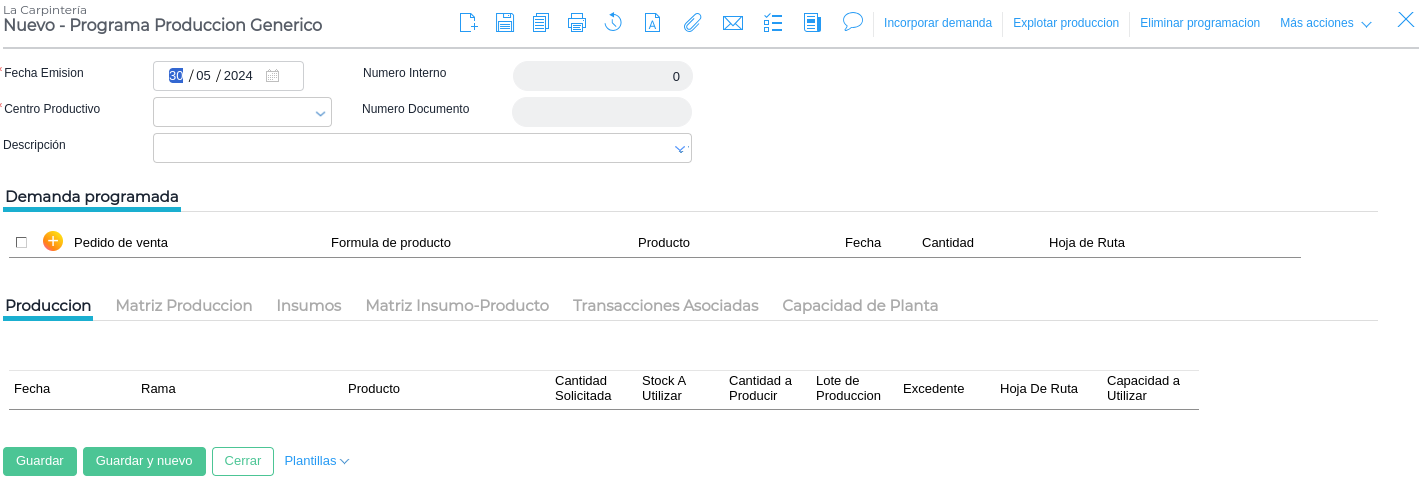This screenshot has height=478, width=1419.
Task: Switch to the Matriz Produccion tab
Action: [184, 305]
